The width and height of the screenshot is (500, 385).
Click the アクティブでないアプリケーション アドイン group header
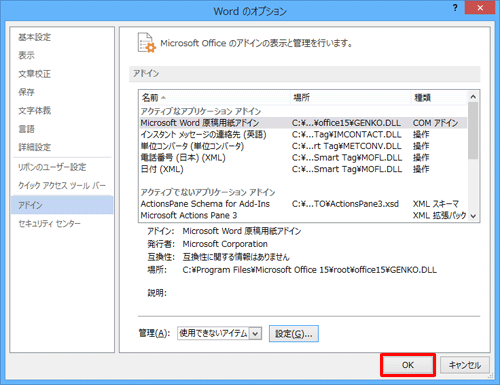[208, 192]
